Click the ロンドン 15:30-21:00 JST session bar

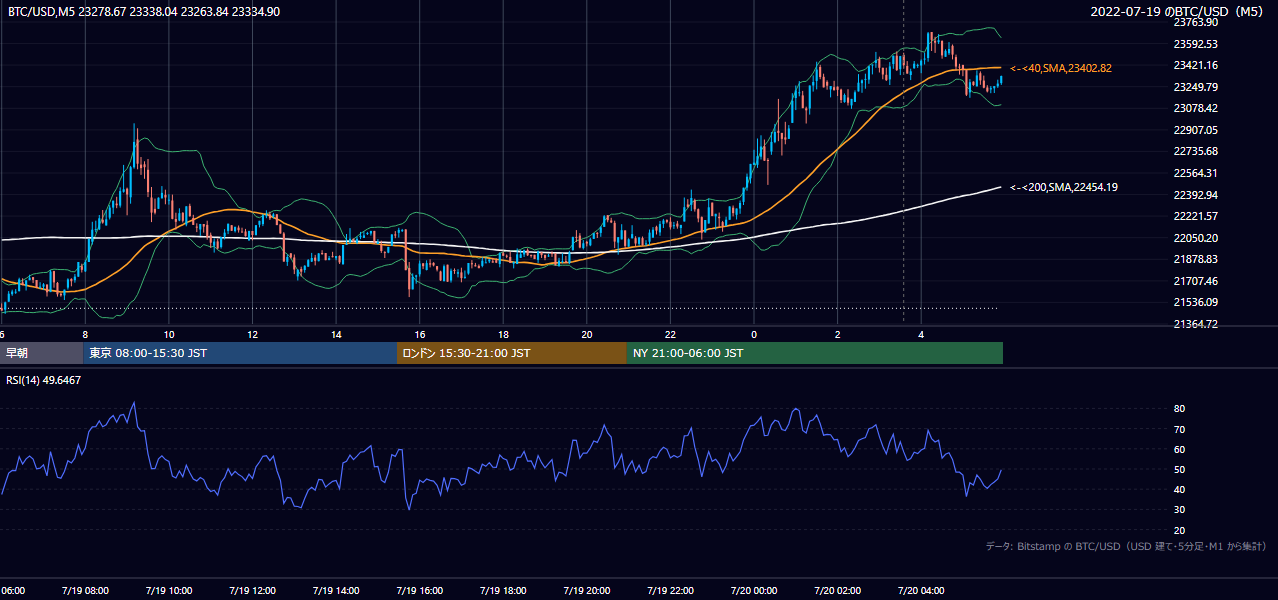click(512, 353)
